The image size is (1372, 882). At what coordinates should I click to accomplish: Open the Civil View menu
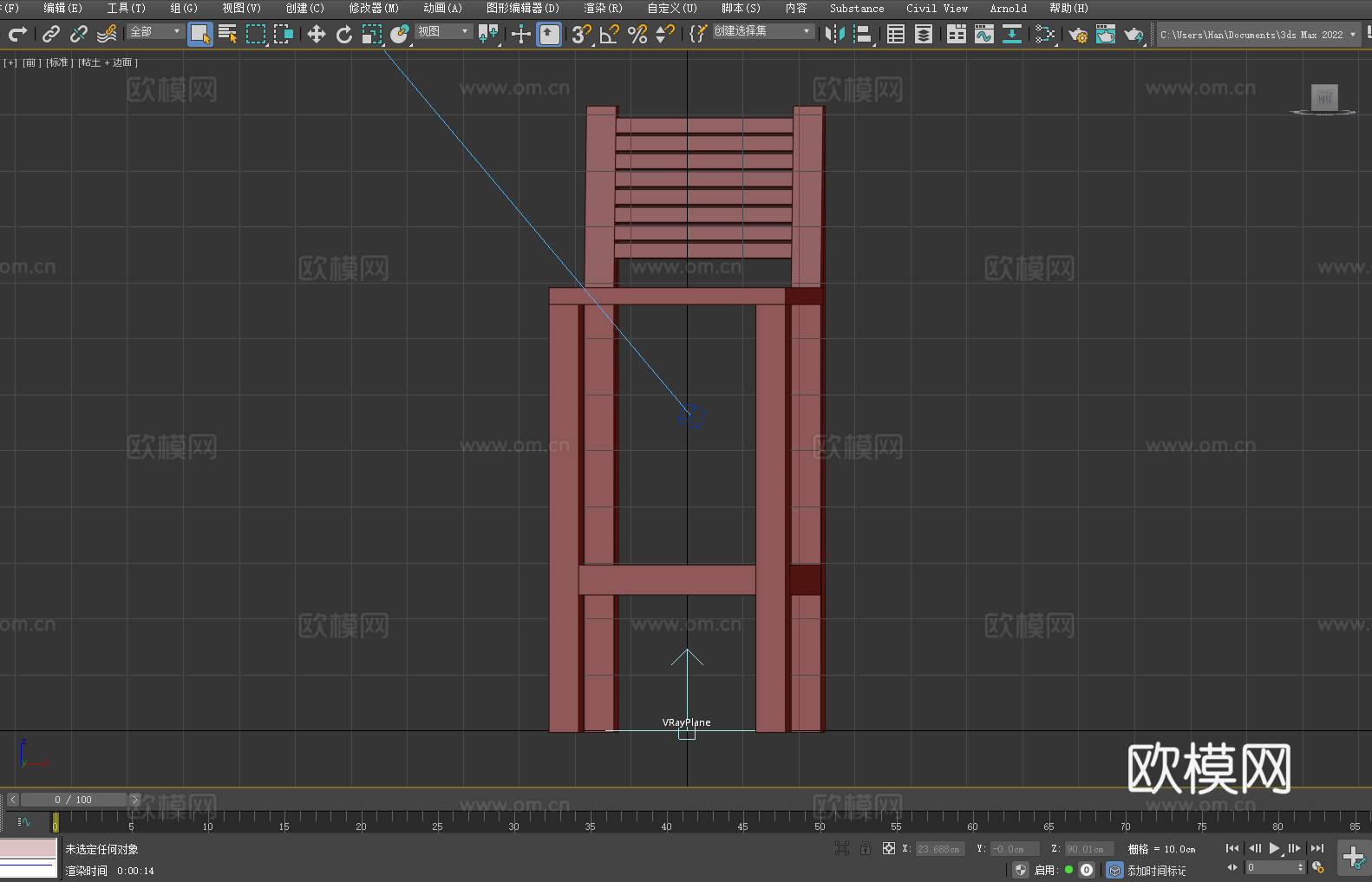coord(937,8)
